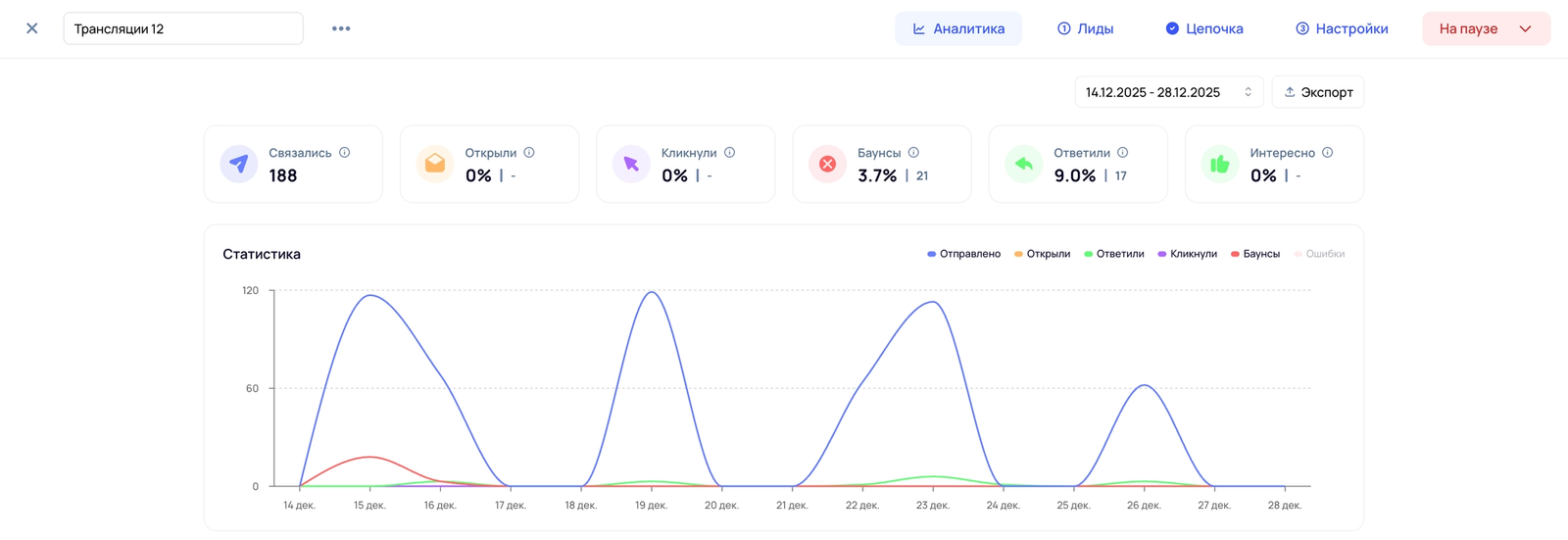Open the three-dots more options menu

(x=341, y=28)
